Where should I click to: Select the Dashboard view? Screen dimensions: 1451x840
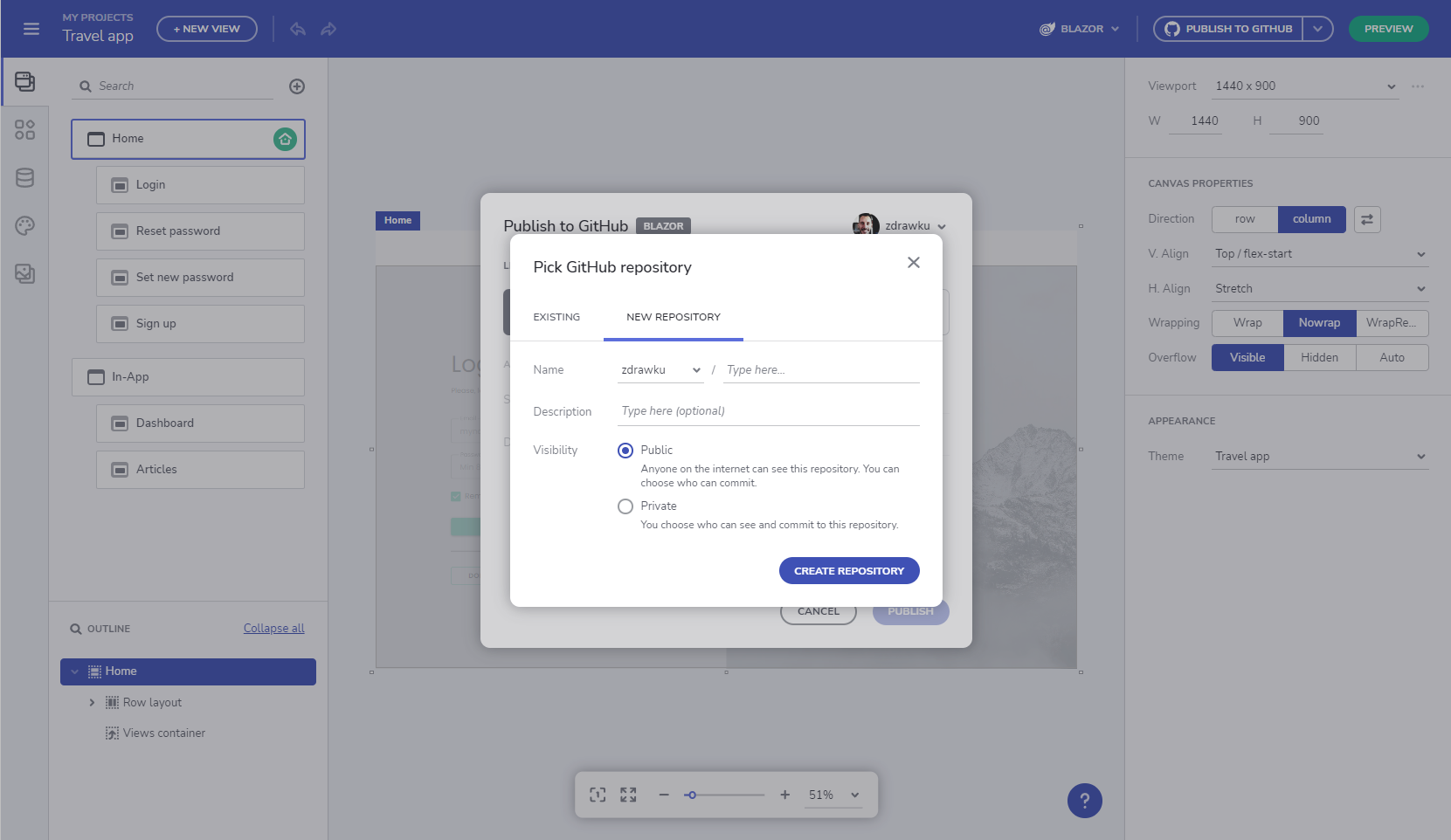click(x=200, y=423)
